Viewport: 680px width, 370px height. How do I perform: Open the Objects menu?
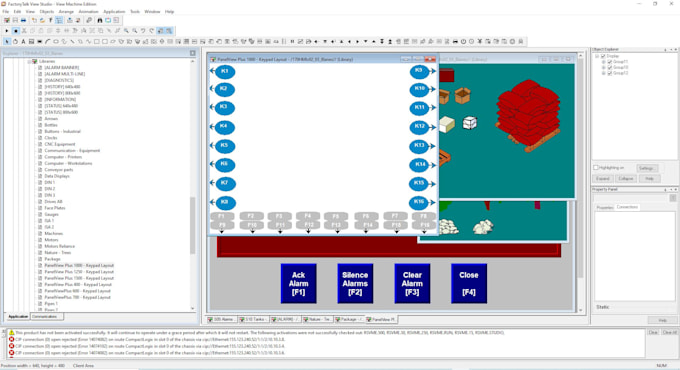47,12
